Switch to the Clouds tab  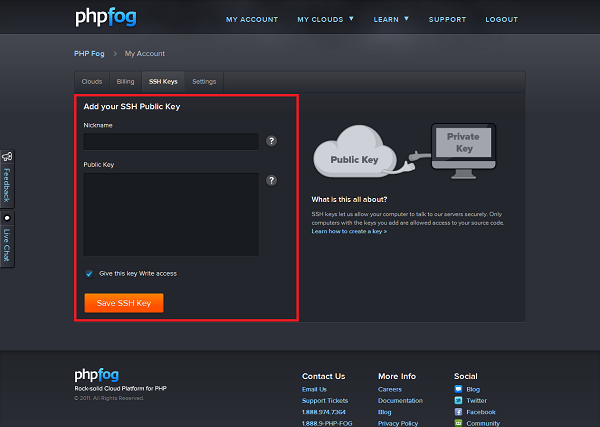(92, 81)
